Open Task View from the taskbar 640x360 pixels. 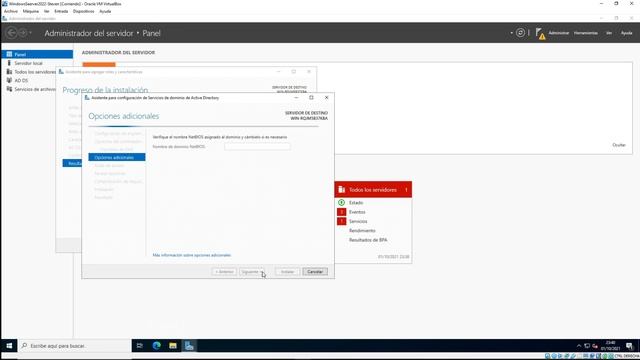coord(140,346)
